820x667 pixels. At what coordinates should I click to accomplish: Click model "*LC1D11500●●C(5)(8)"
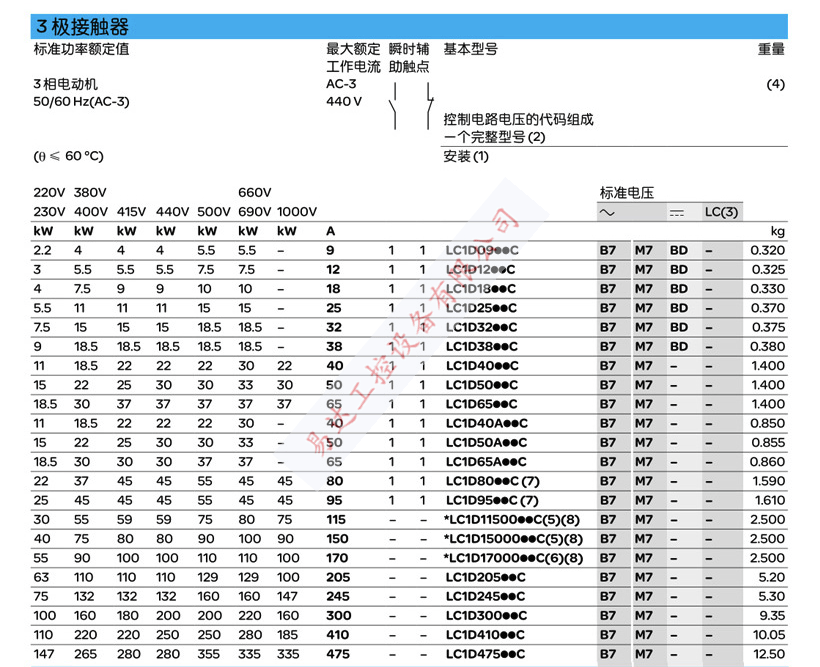click(x=511, y=520)
